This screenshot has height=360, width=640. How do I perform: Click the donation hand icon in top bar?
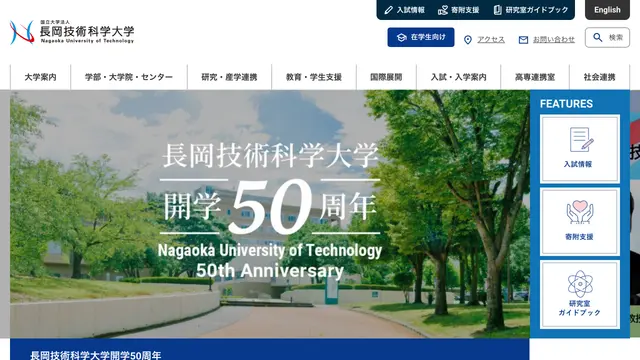[x=443, y=10]
